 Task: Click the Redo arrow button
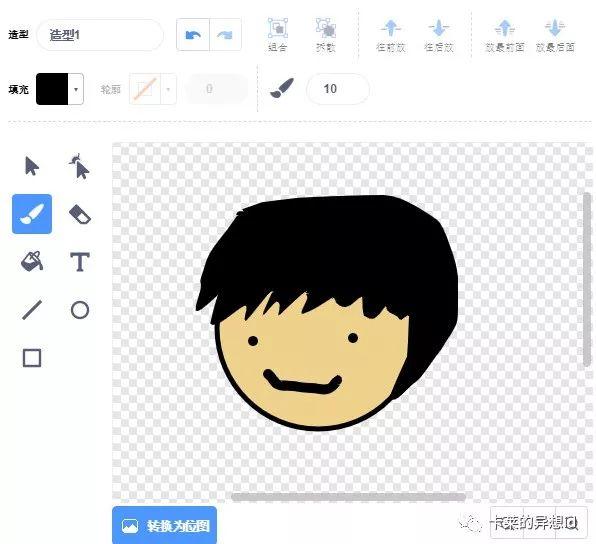coord(225,35)
